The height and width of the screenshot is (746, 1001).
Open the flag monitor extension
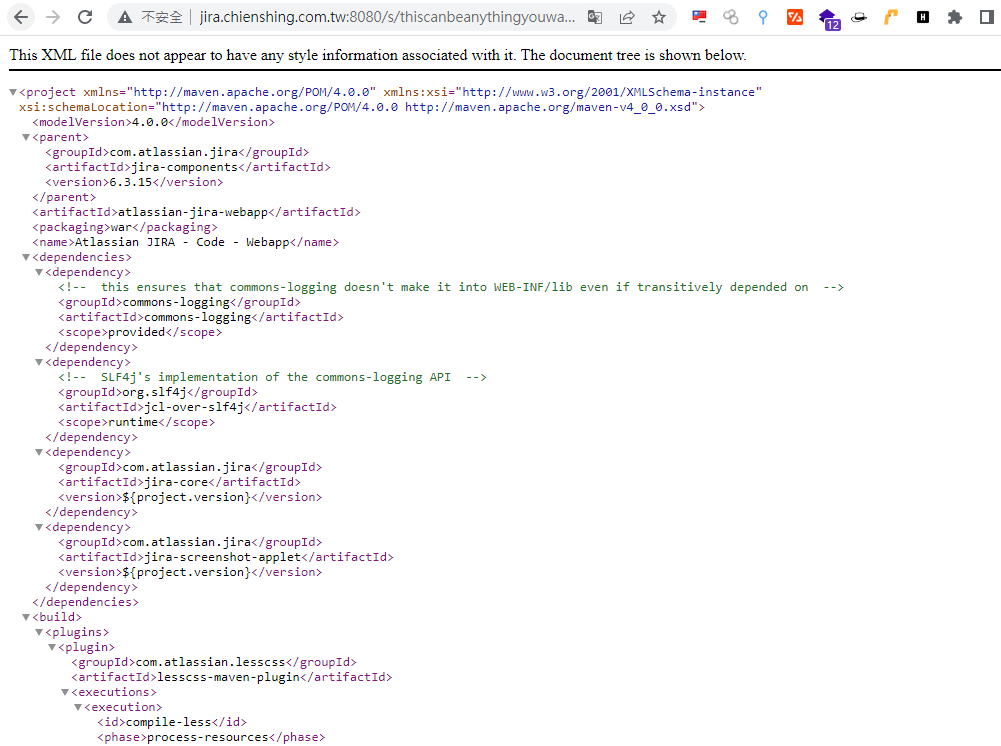click(x=699, y=17)
